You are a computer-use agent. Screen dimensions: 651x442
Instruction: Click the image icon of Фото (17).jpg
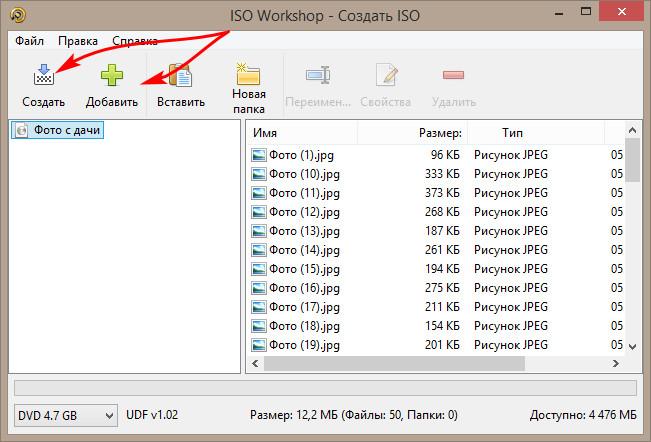[259, 307]
